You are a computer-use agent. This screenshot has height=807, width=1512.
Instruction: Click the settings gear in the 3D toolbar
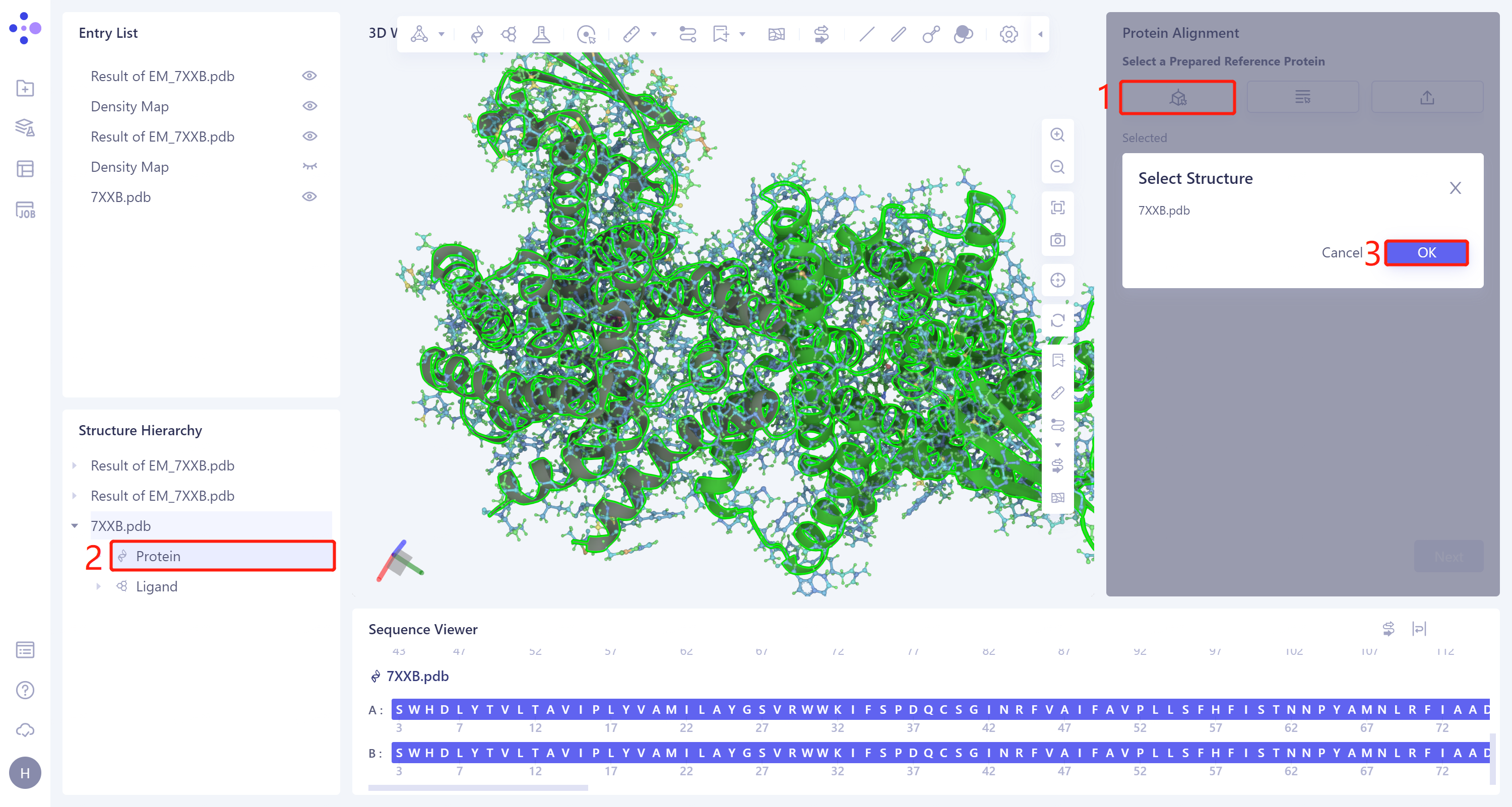(x=1009, y=34)
